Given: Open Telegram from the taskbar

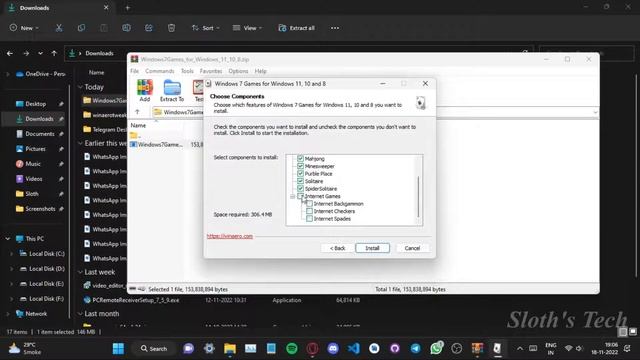Looking at the screenshot, I should click(416, 348).
